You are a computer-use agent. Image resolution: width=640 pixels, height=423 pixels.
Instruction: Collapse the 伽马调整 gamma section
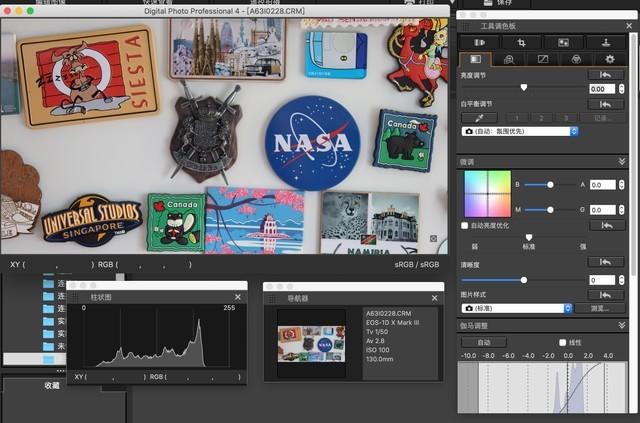[x=622, y=325]
